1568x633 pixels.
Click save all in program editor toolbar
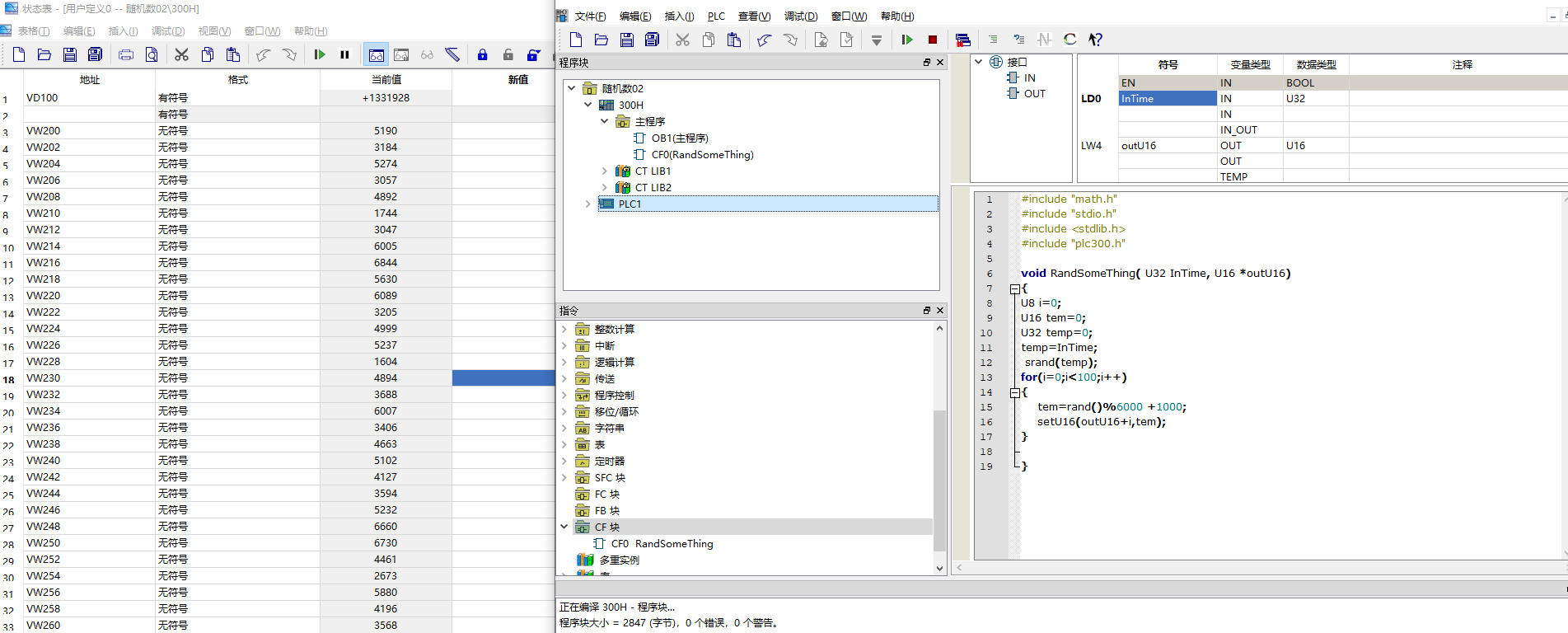click(652, 40)
